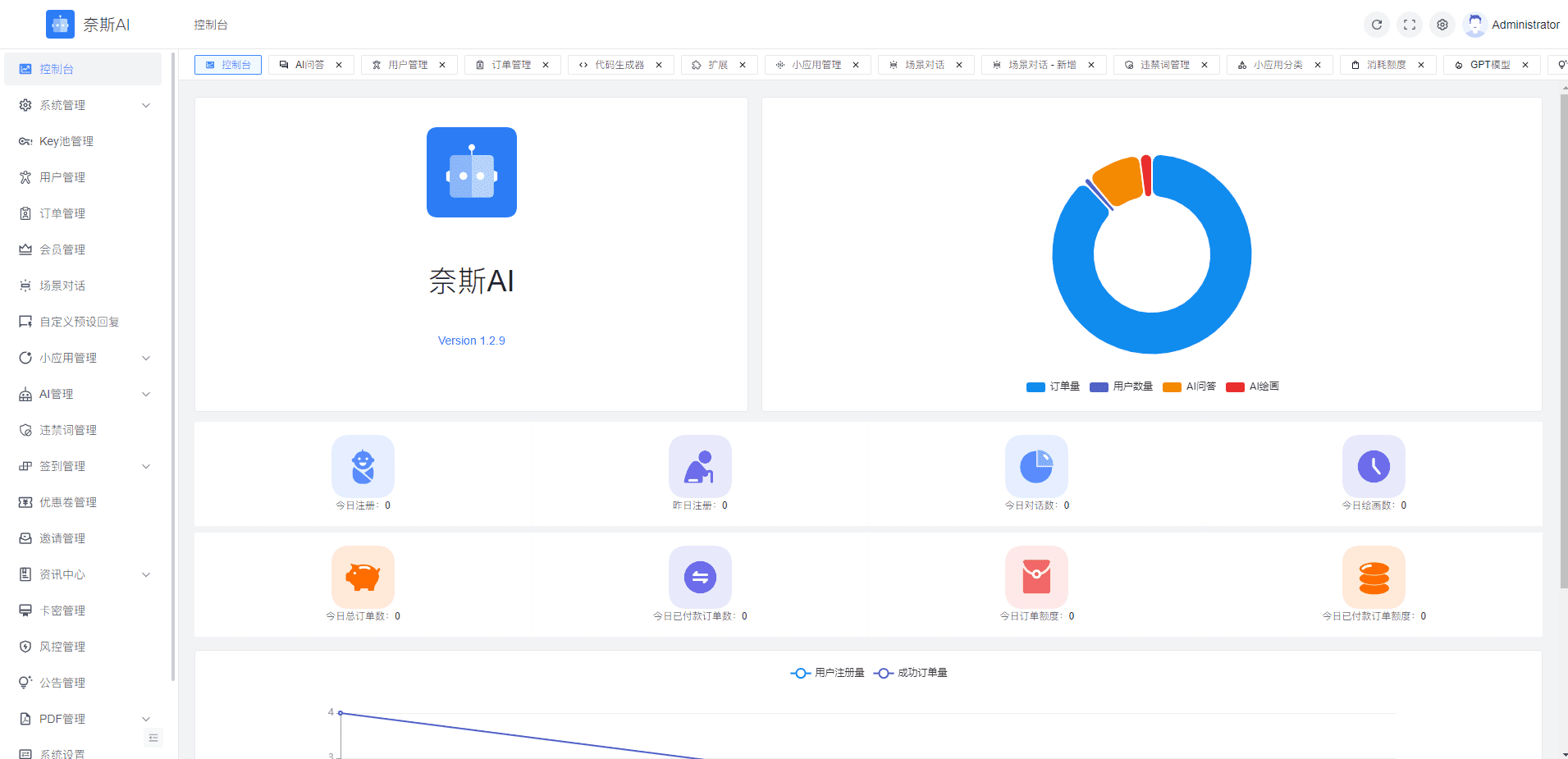Click the 控制台 breadcrumb text
The width and height of the screenshot is (1568, 759).
coord(211,25)
